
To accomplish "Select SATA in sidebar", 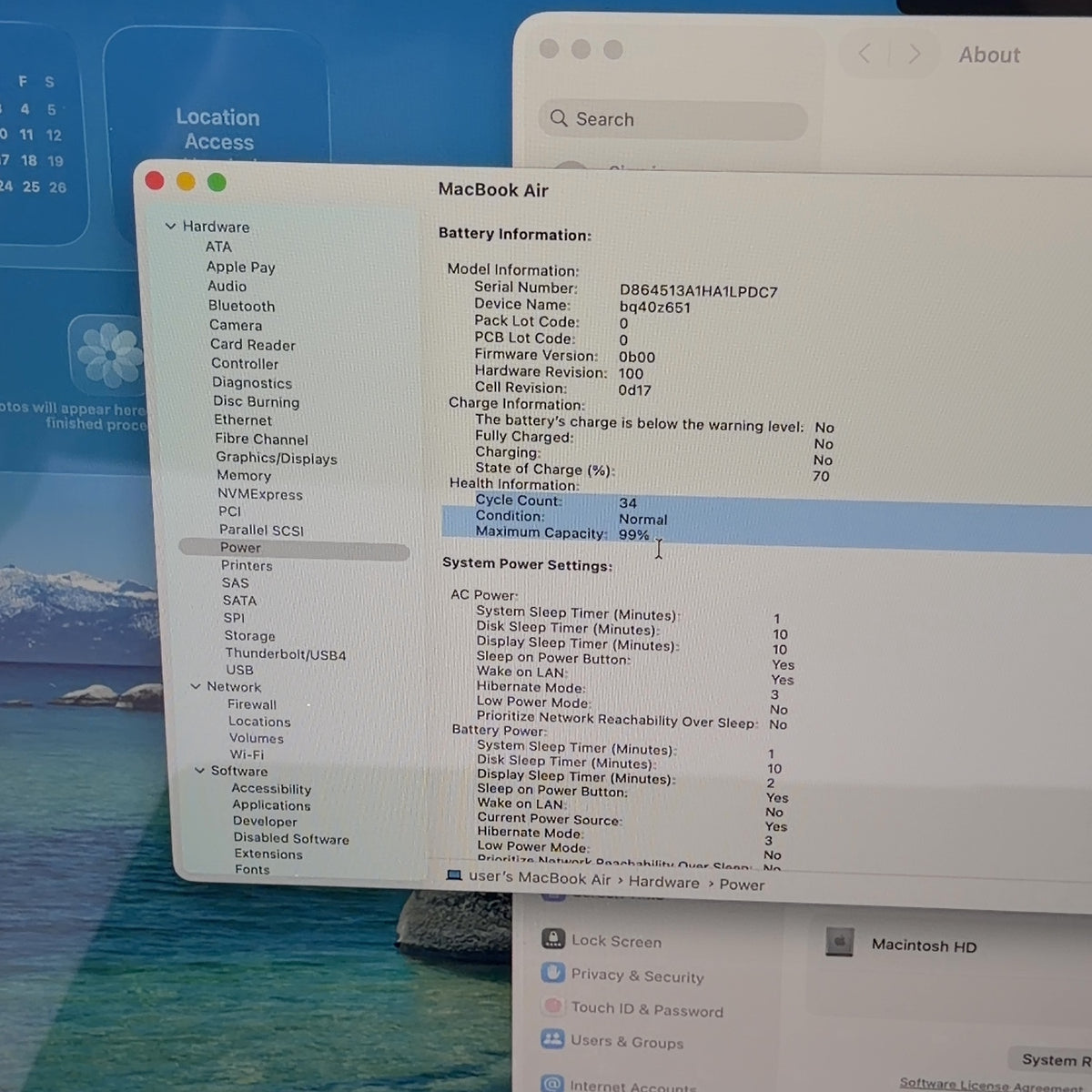I will coord(239,601).
